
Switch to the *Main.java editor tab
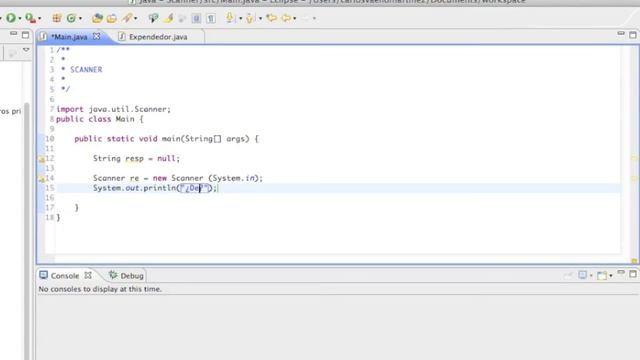[70, 37]
